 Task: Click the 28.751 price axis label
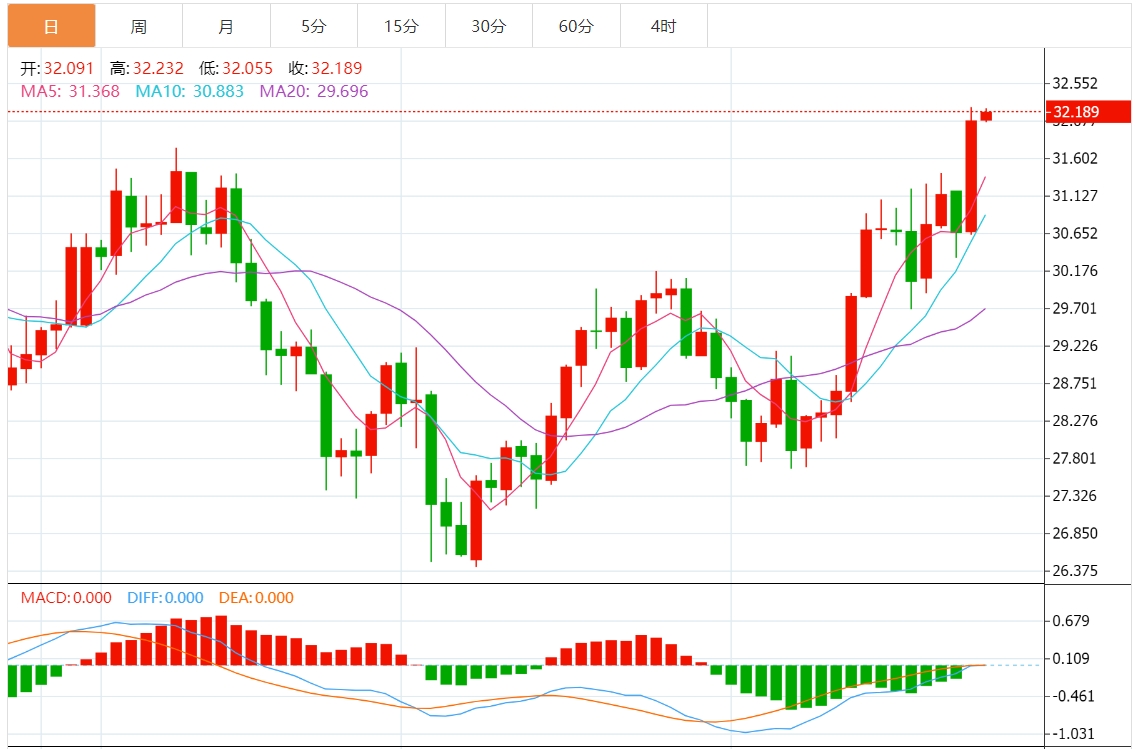coord(1075,383)
